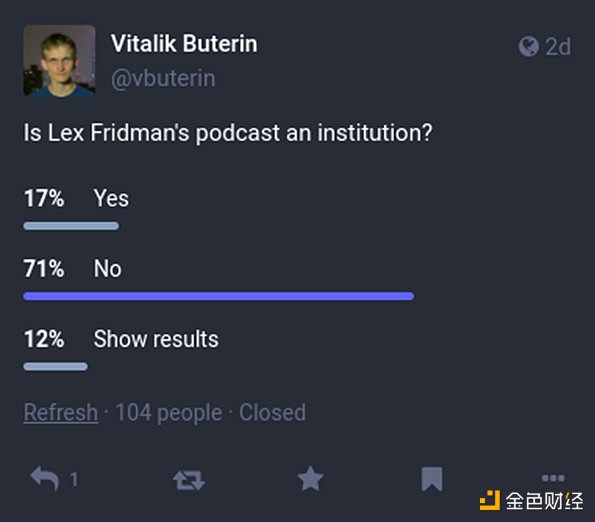Boost the post with the retweet icon
This screenshot has height=522, width=595.
coord(189,480)
